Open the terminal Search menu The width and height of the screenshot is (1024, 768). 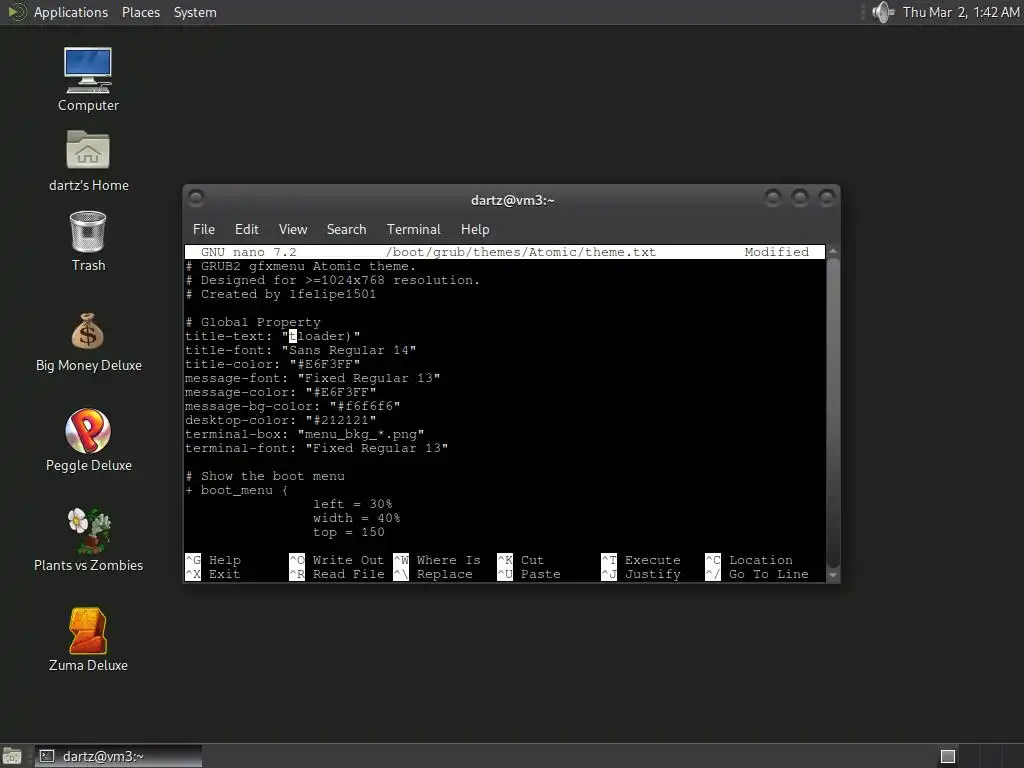pos(346,229)
